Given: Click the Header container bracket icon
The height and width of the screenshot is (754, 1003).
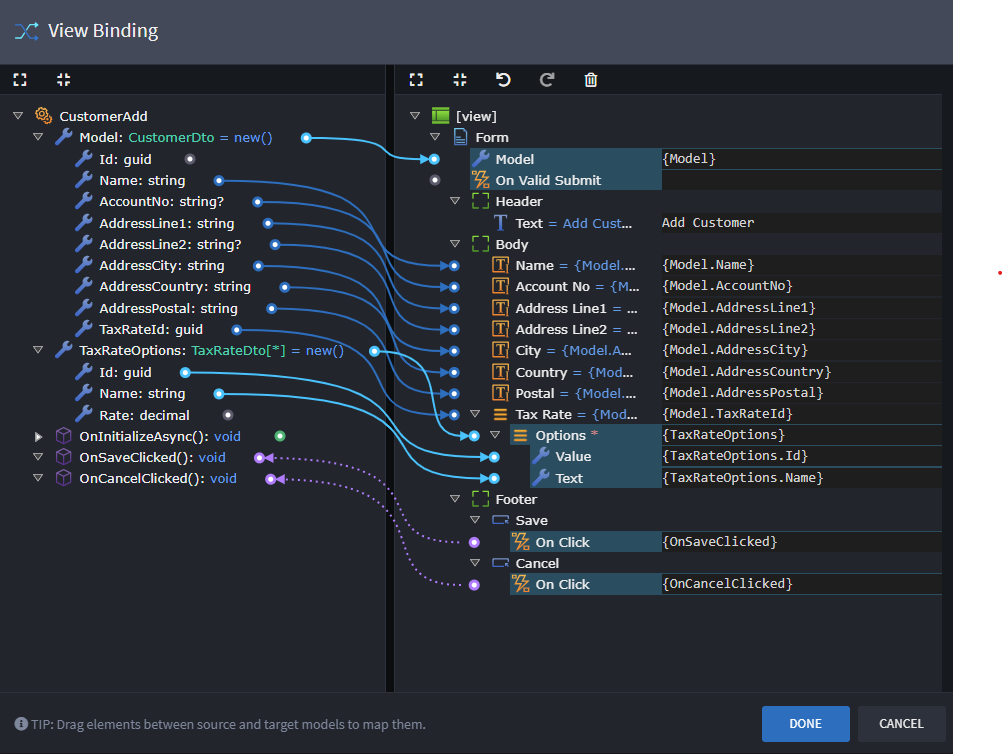Looking at the screenshot, I should (480, 201).
